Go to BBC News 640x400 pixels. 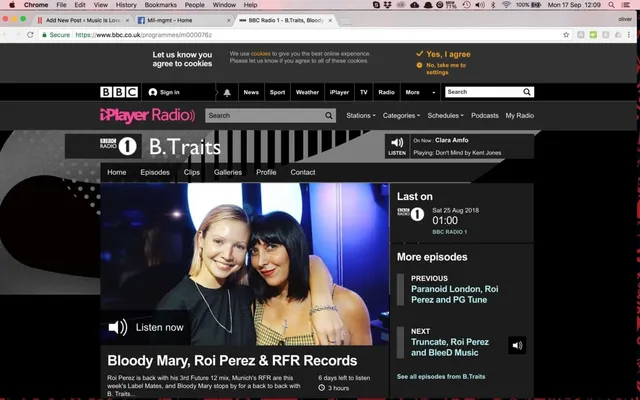(x=251, y=92)
